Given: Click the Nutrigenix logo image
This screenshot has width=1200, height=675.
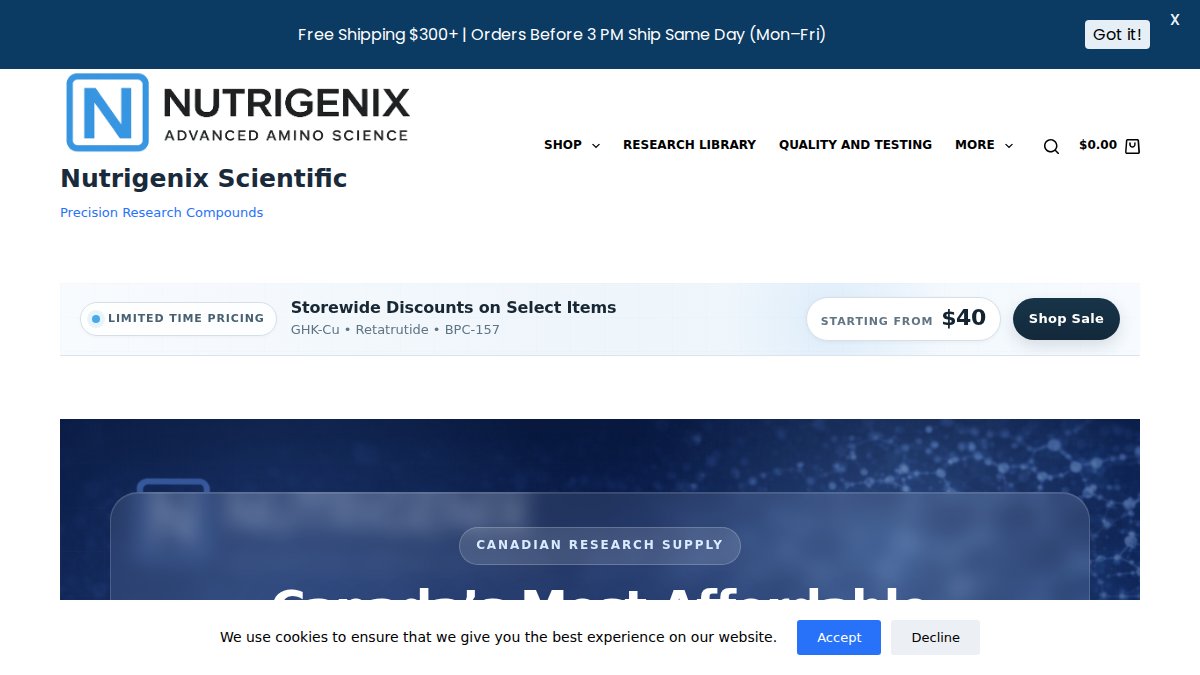Looking at the screenshot, I should click(238, 112).
